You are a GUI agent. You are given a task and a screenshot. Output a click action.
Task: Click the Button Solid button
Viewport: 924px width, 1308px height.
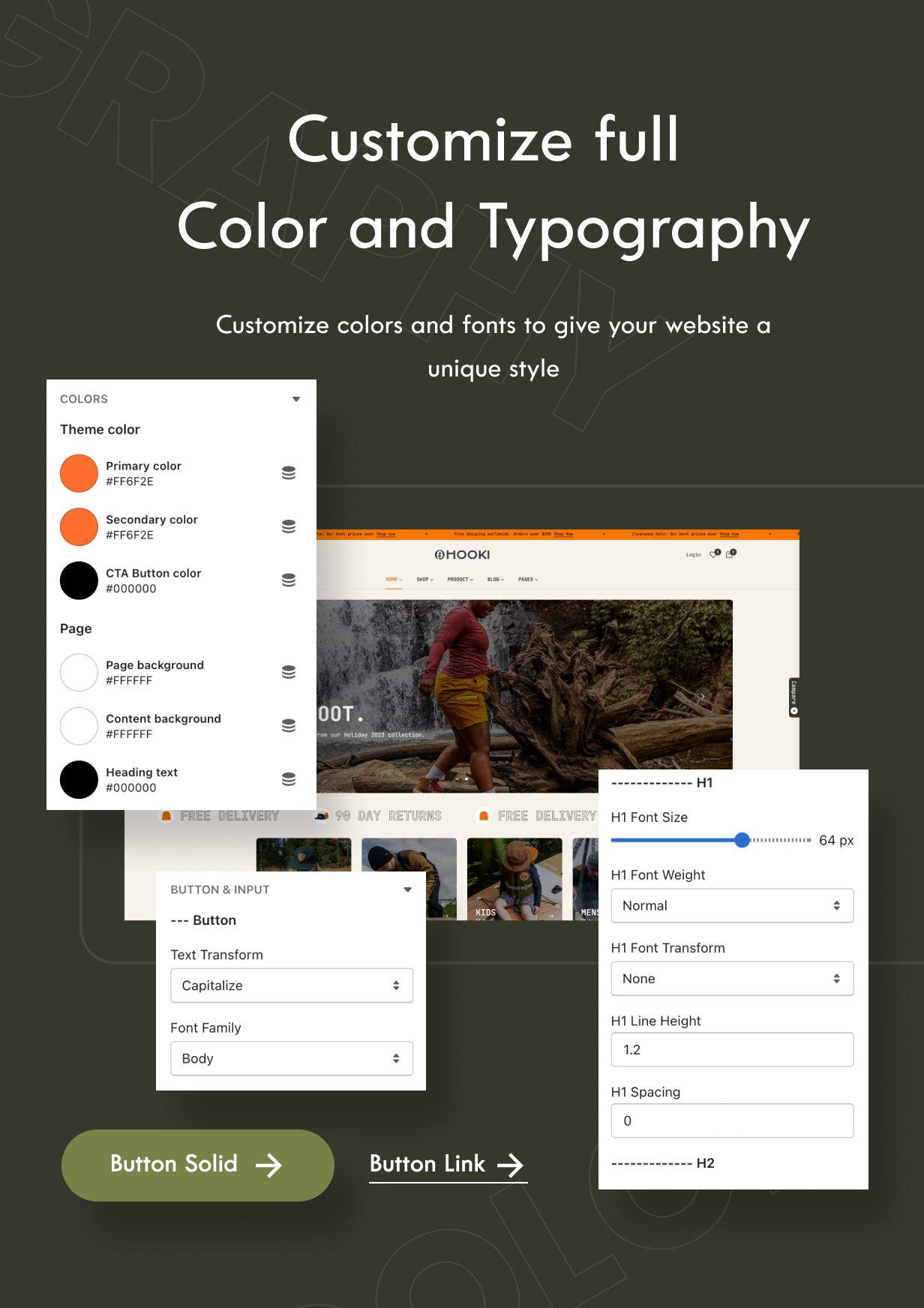pos(197,1165)
